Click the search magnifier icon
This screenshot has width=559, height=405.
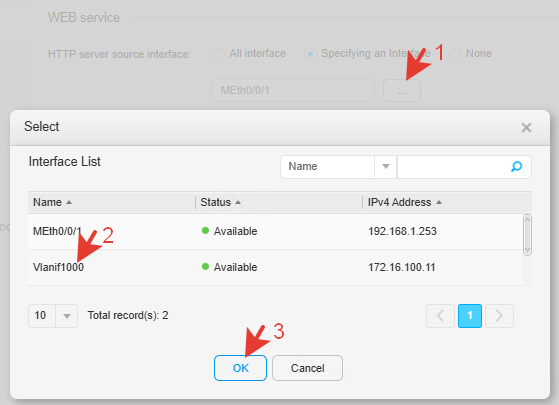pyautogui.click(x=516, y=166)
